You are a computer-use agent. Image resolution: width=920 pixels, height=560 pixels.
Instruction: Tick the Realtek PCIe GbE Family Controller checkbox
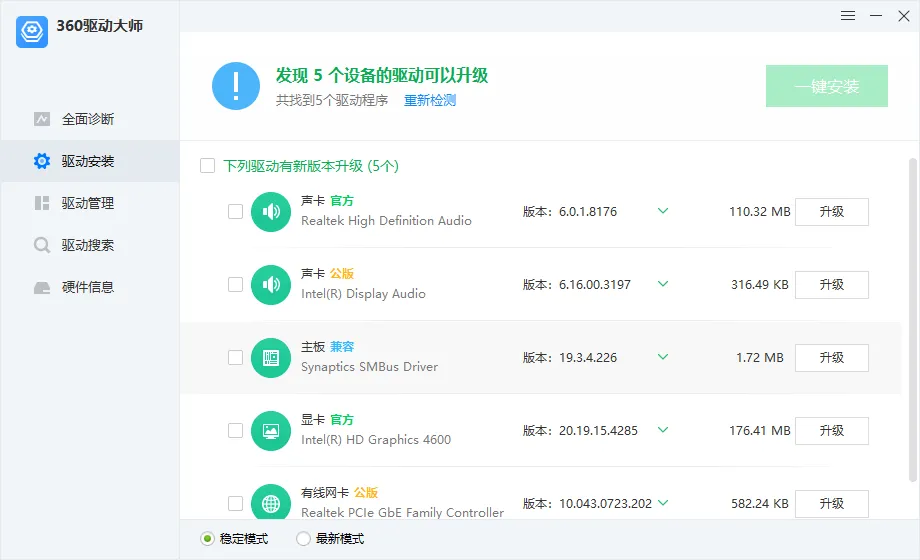[235, 503]
